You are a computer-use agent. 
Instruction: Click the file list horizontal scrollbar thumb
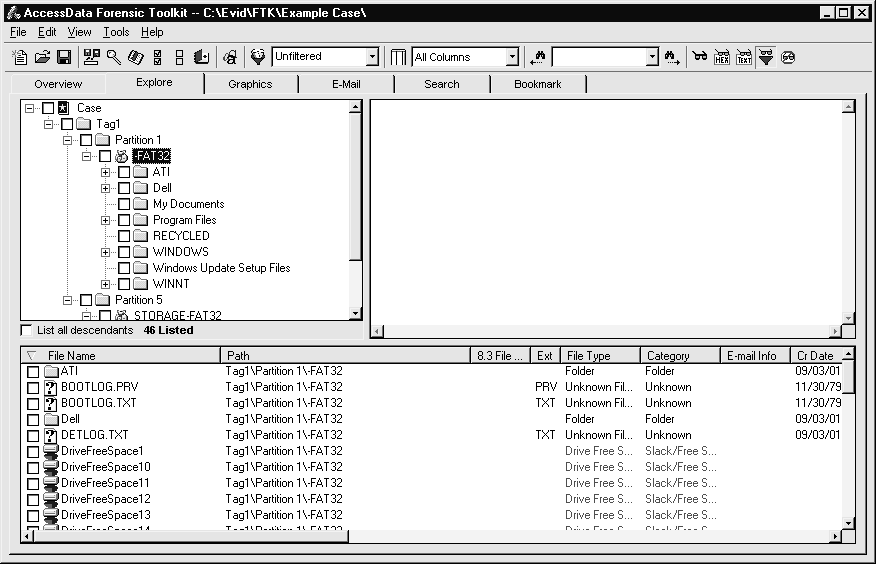pos(191,537)
